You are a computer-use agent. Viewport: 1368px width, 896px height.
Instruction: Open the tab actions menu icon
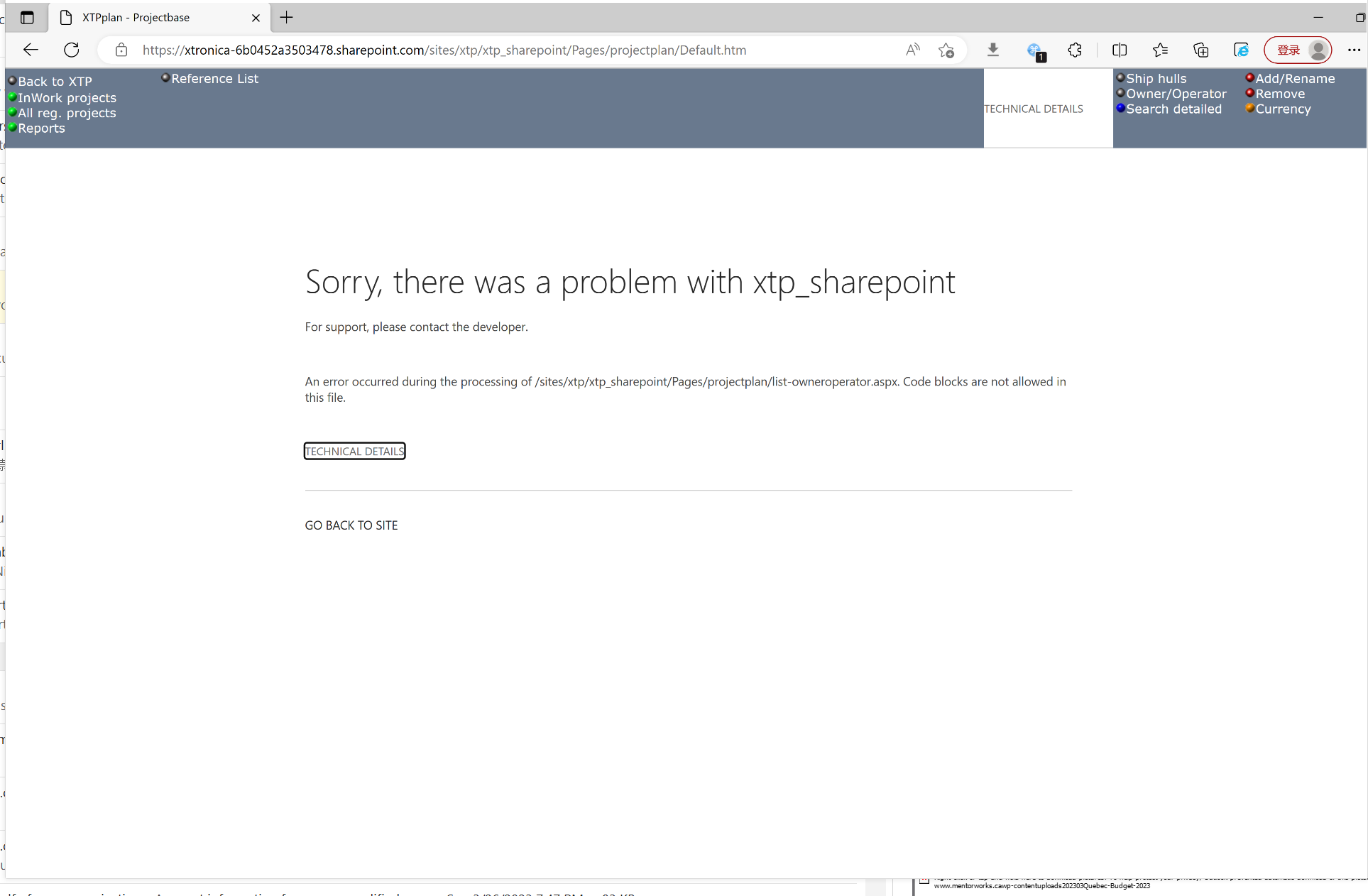[x=27, y=18]
